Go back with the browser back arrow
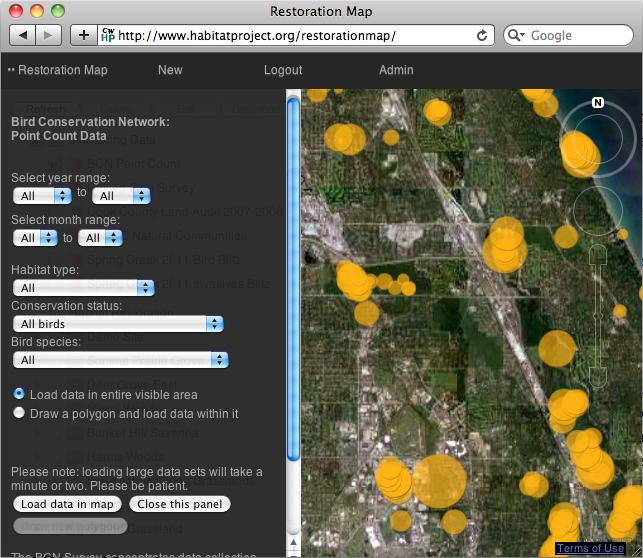The image size is (643, 558). click(x=23, y=35)
